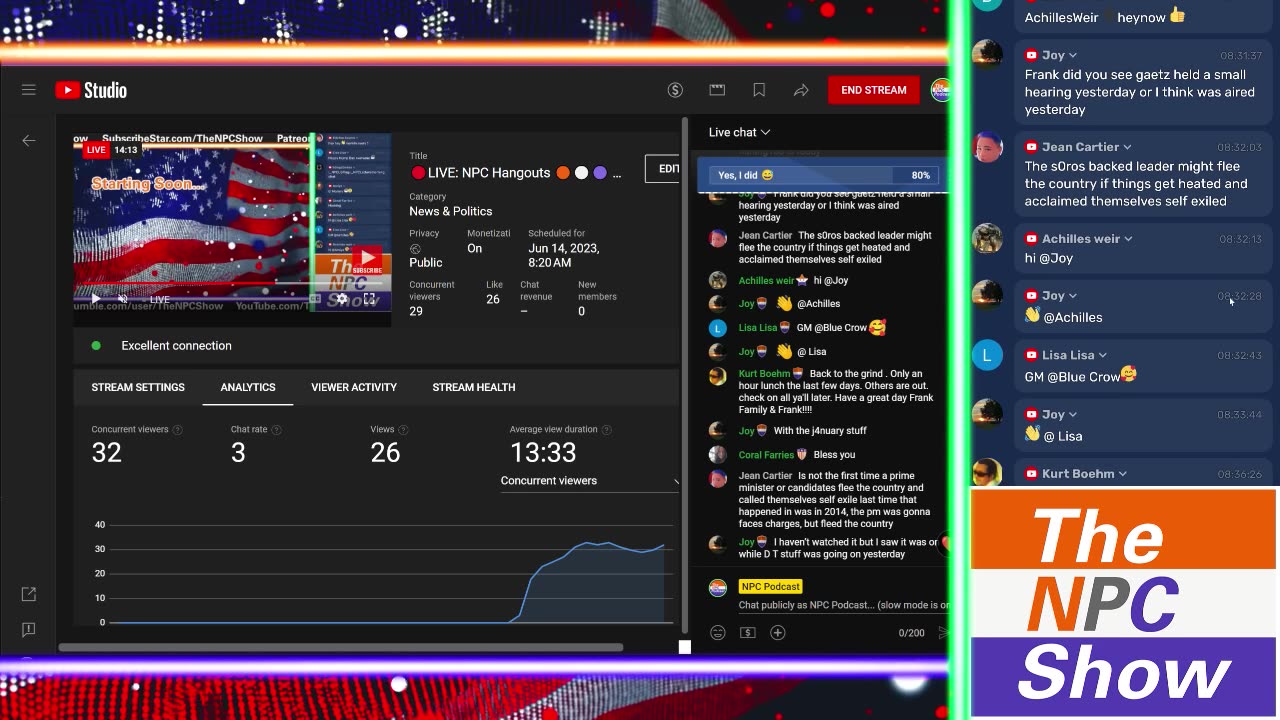Image resolution: width=1280 pixels, height=720 pixels.
Task: Click help icon beside Views
Action: point(404,430)
